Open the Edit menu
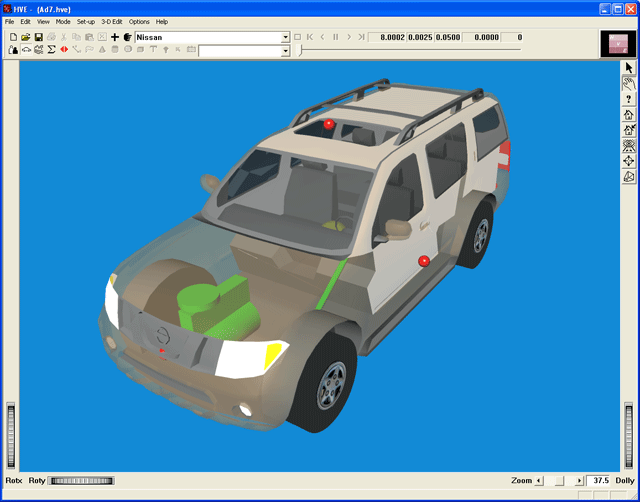 point(26,22)
